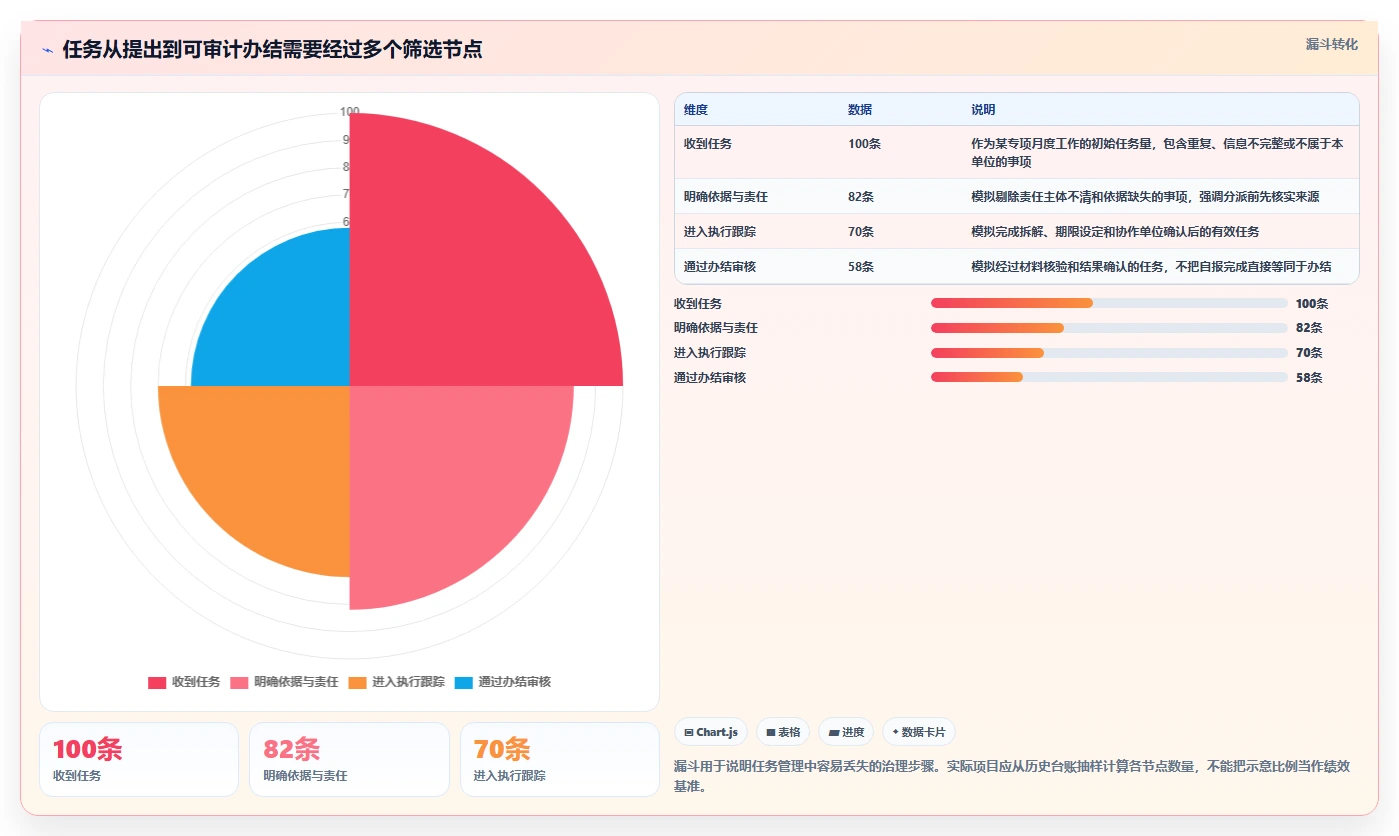Viewport: 1399px width, 836px height.
Task: Toggle the 明确依据与责任 legend swatch
Action: [x=239, y=683]
